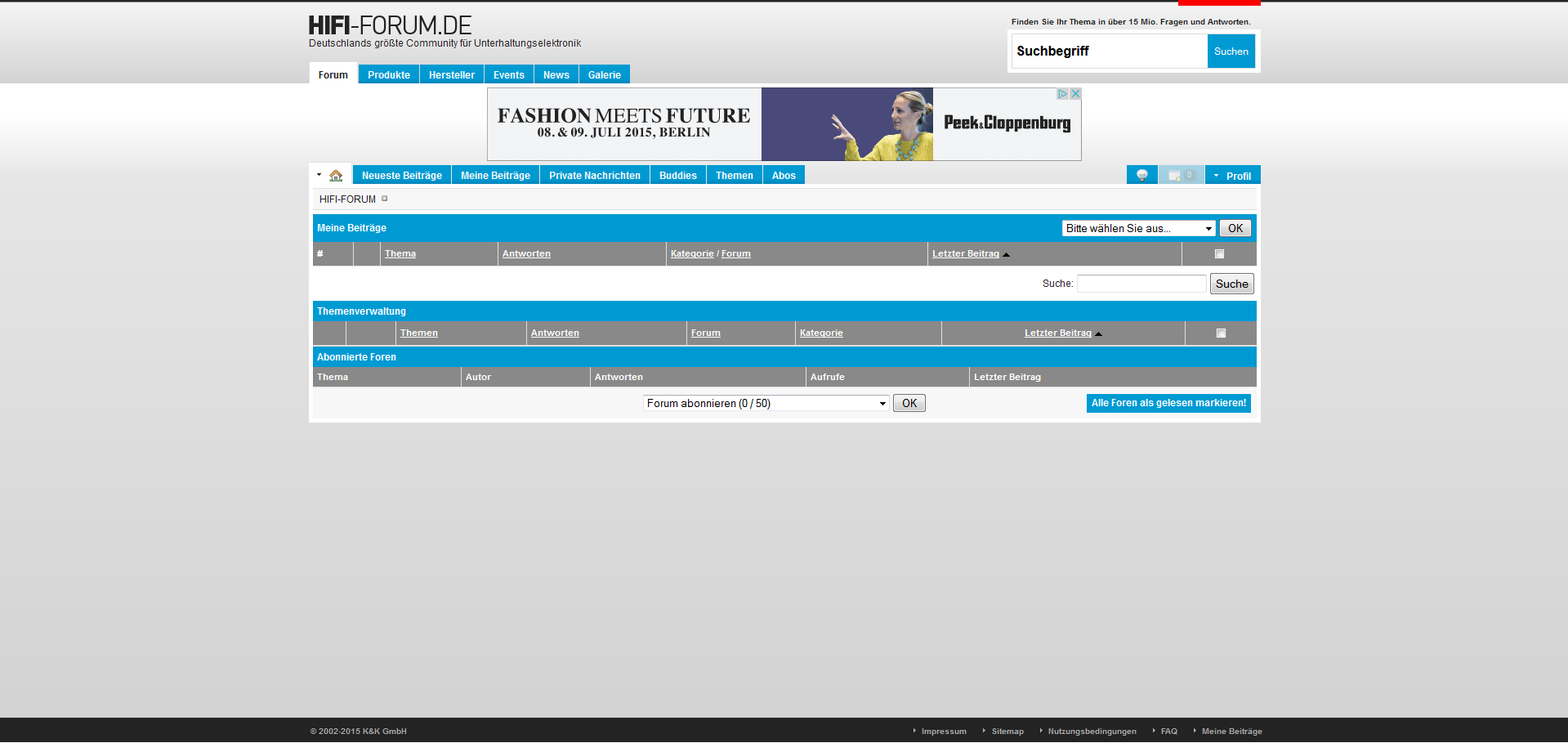Click the AdChoices triangle icon on the banner
1568x743 pixels.
coord(1062,94)
